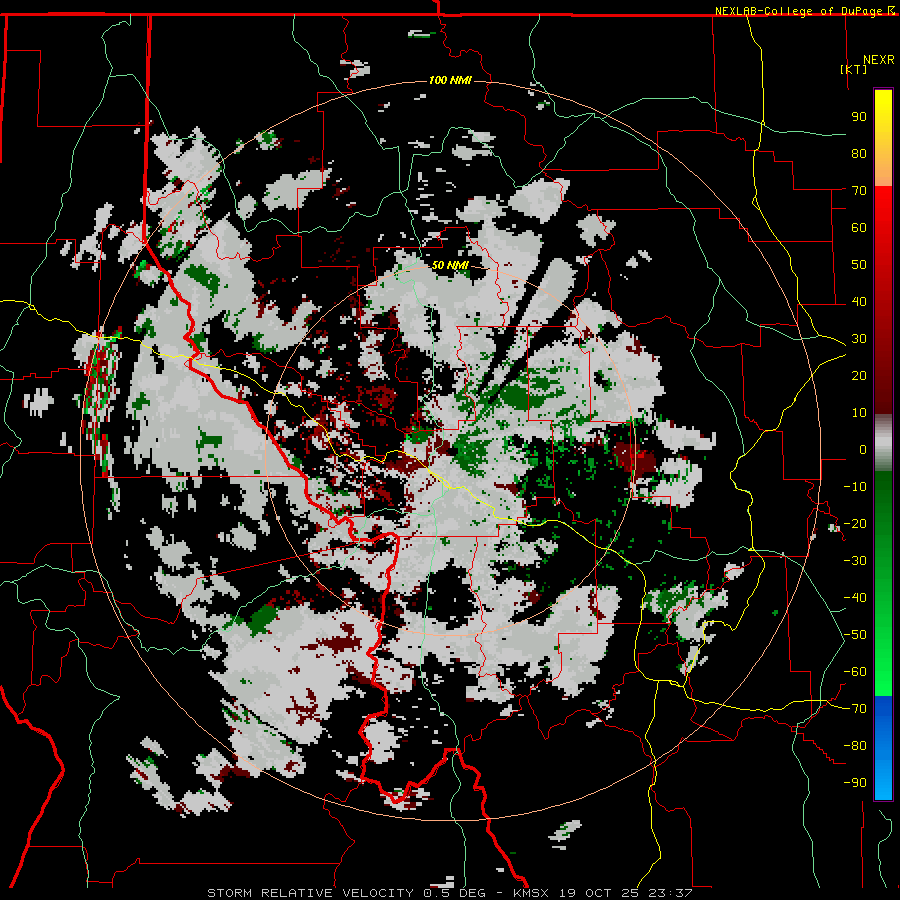
Task: Click the 23:37 timestamp in caption
Action: 670,893
